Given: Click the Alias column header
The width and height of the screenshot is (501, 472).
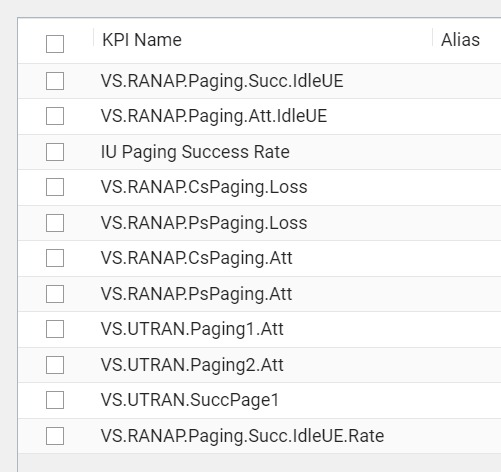Looking at the screenshot, I should tap(460, 40).
